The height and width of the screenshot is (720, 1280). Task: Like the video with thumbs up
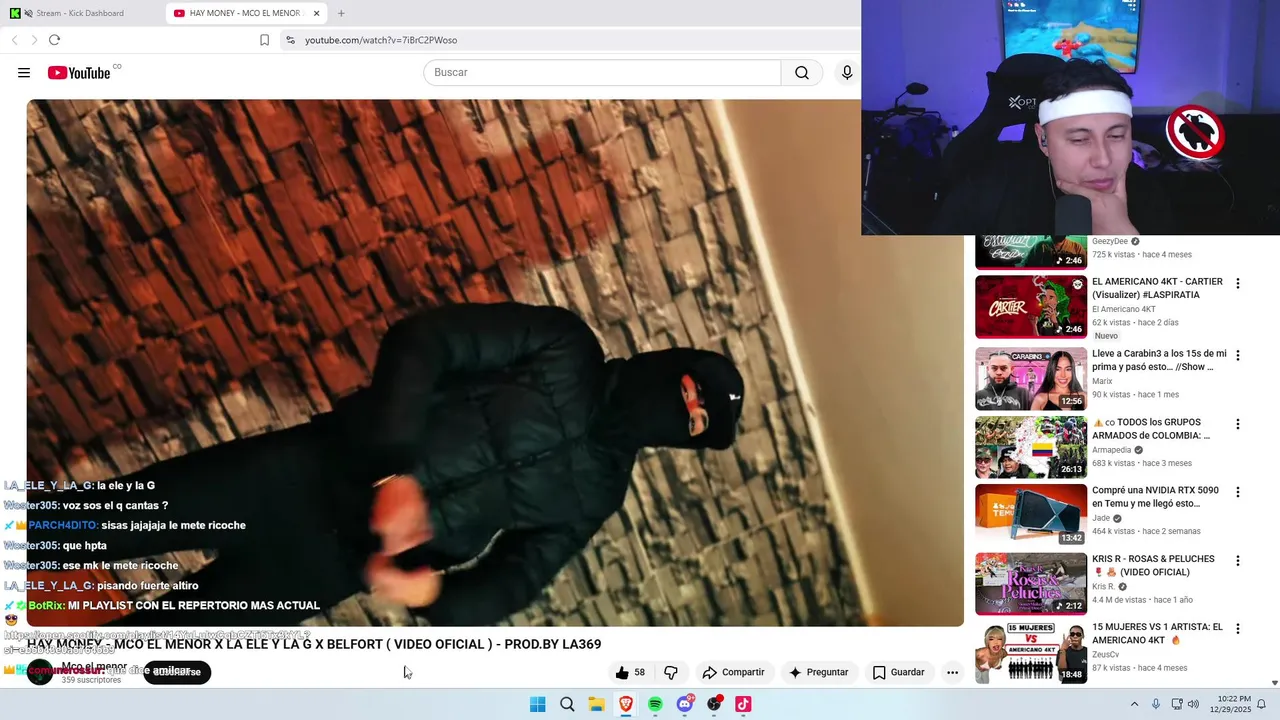point(631,672)
